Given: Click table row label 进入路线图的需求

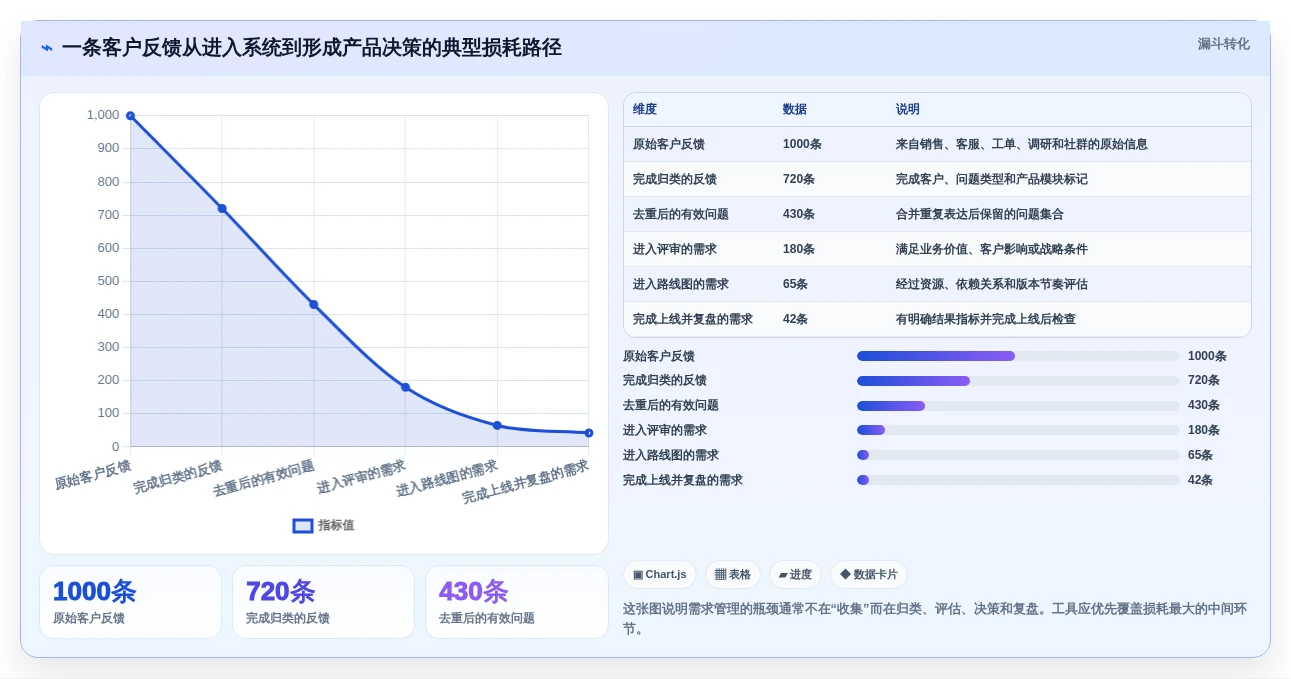Looking at the screenshot, I should pyautogui.click(x=681, y=284).
